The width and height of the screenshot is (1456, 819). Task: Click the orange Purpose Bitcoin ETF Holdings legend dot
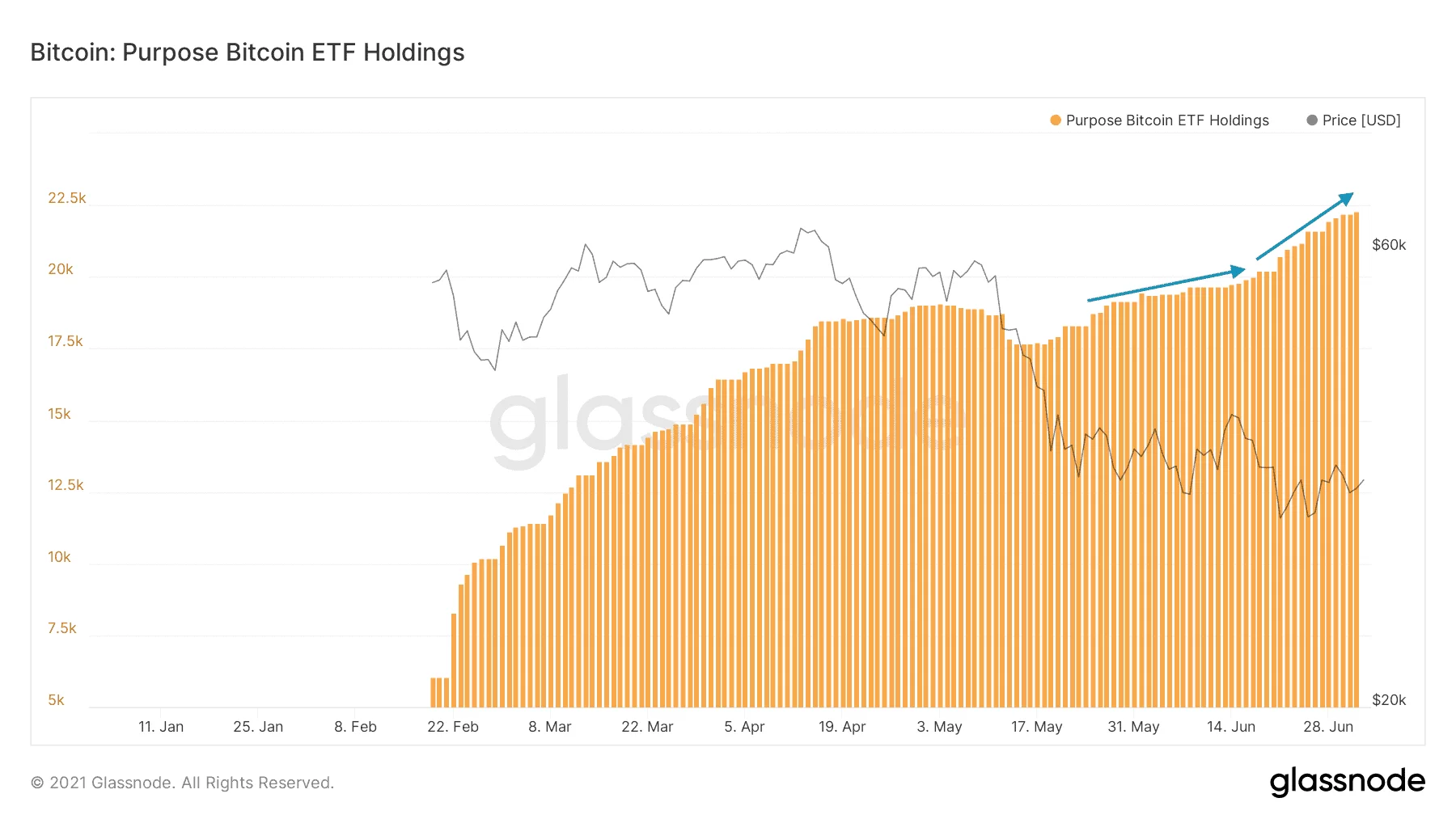tap(1055, 120)
